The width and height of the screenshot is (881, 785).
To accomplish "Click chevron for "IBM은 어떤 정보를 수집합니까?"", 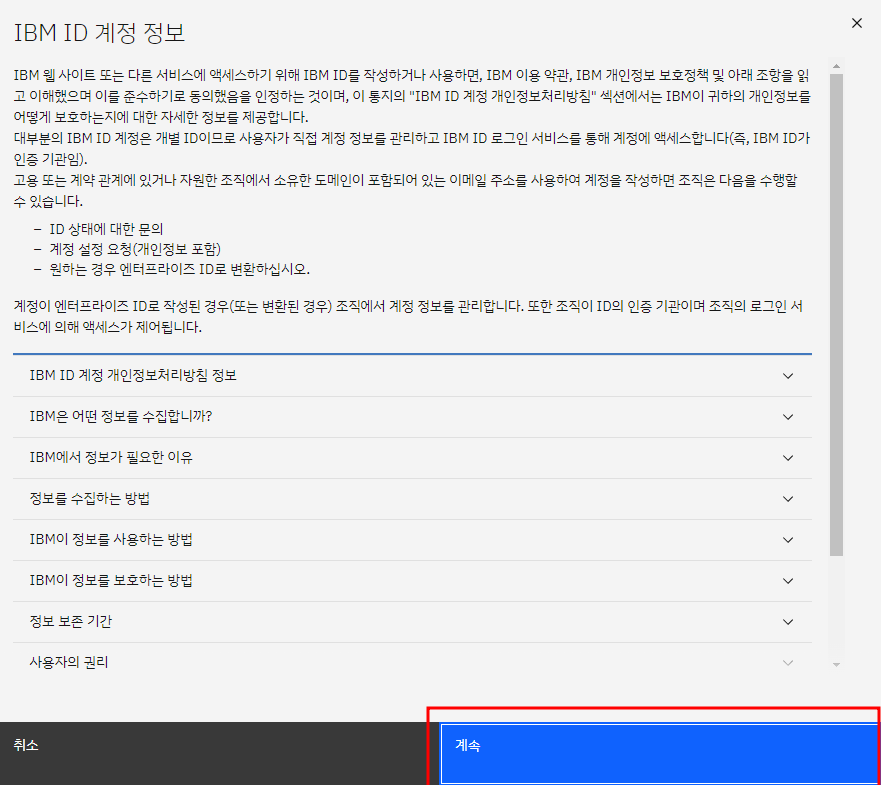I will 788,416.
